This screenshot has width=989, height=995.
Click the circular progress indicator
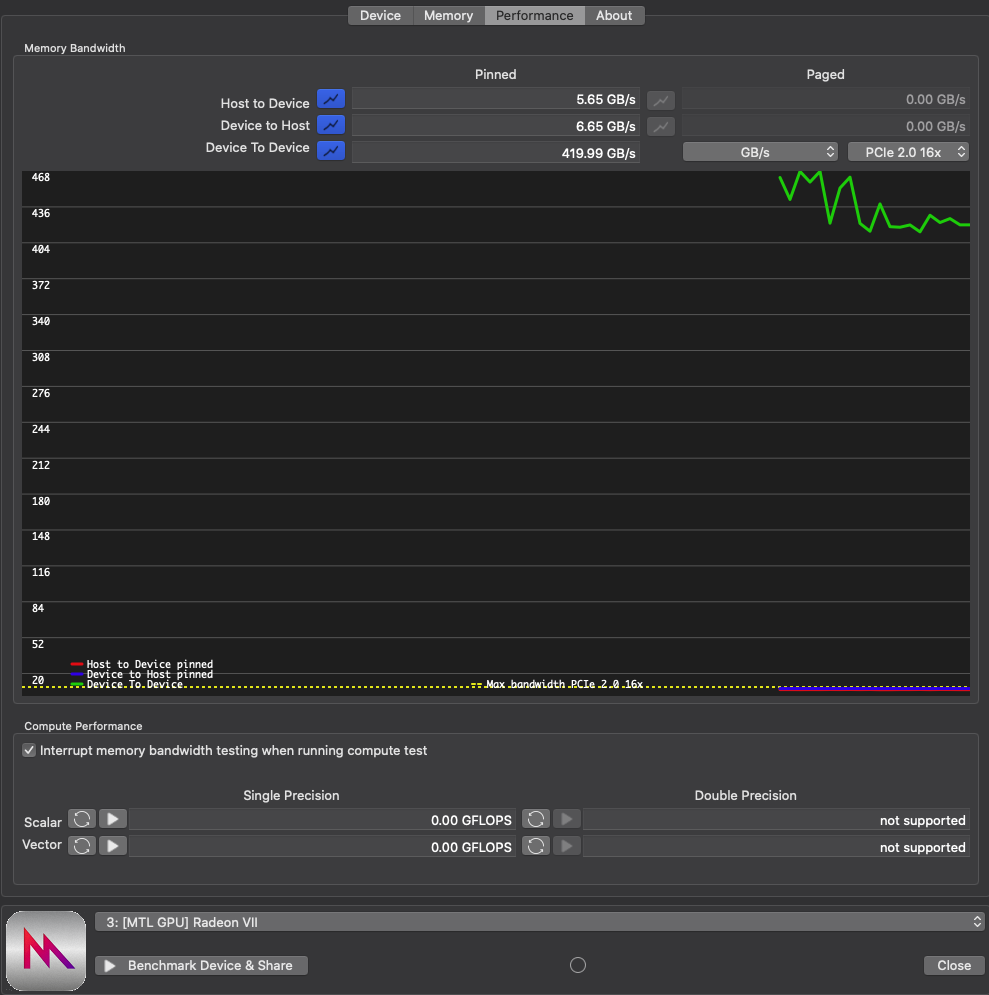578,965
